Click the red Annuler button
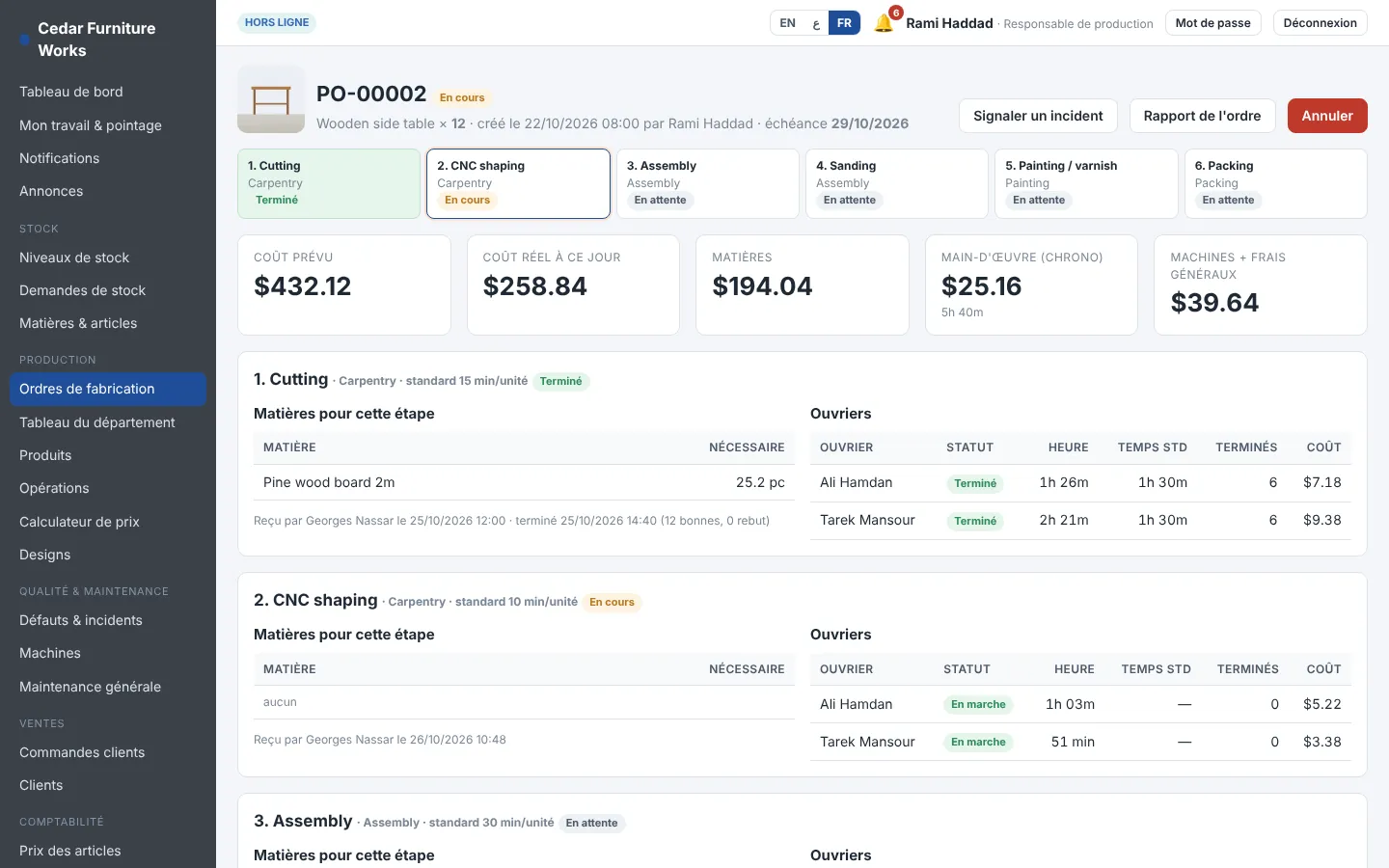The width and height of the screenshot is (1389, 868). 1327,116
